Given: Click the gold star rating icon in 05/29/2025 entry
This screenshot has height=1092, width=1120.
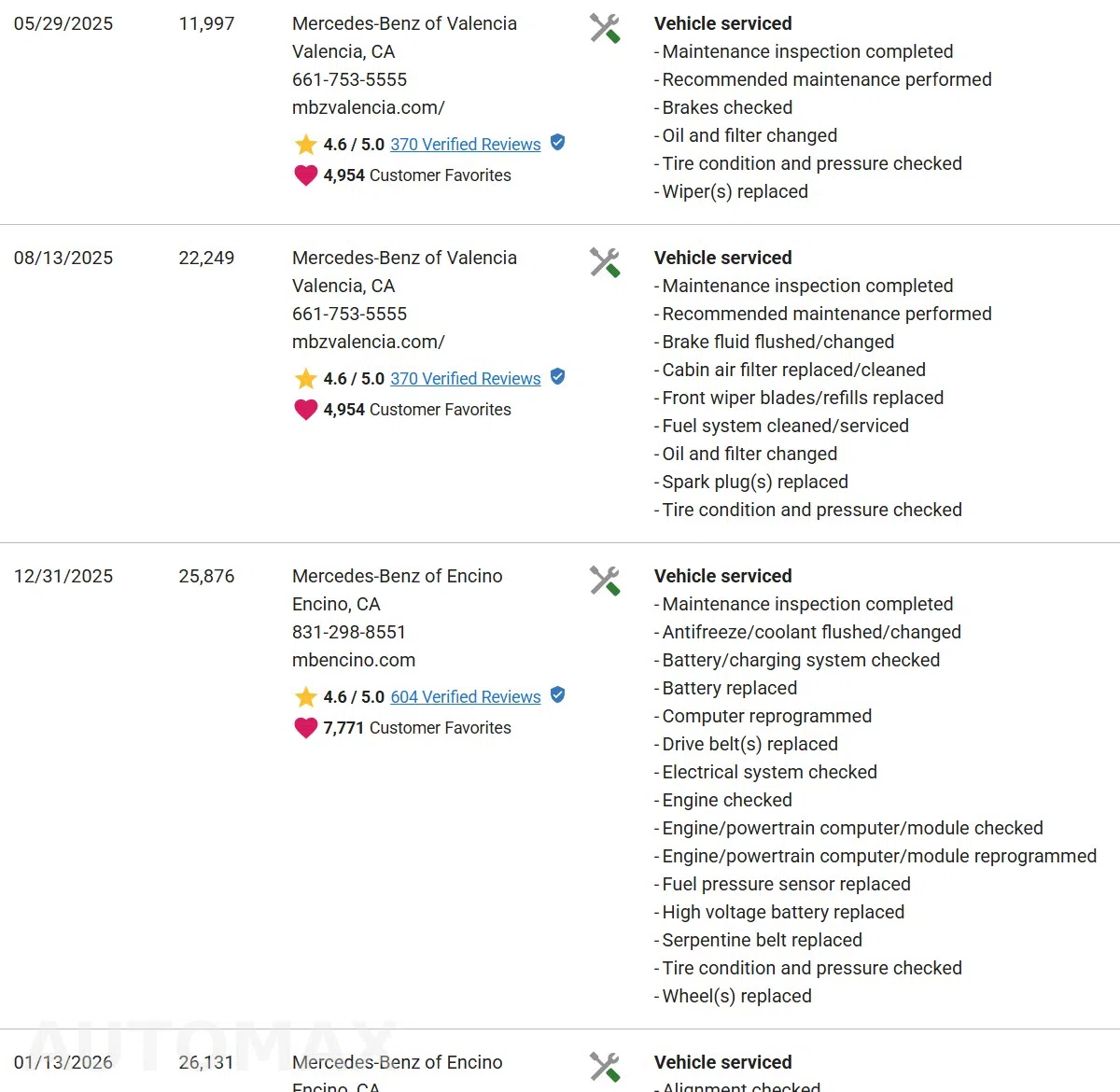Looking at the screenshot, I should 306,145.
